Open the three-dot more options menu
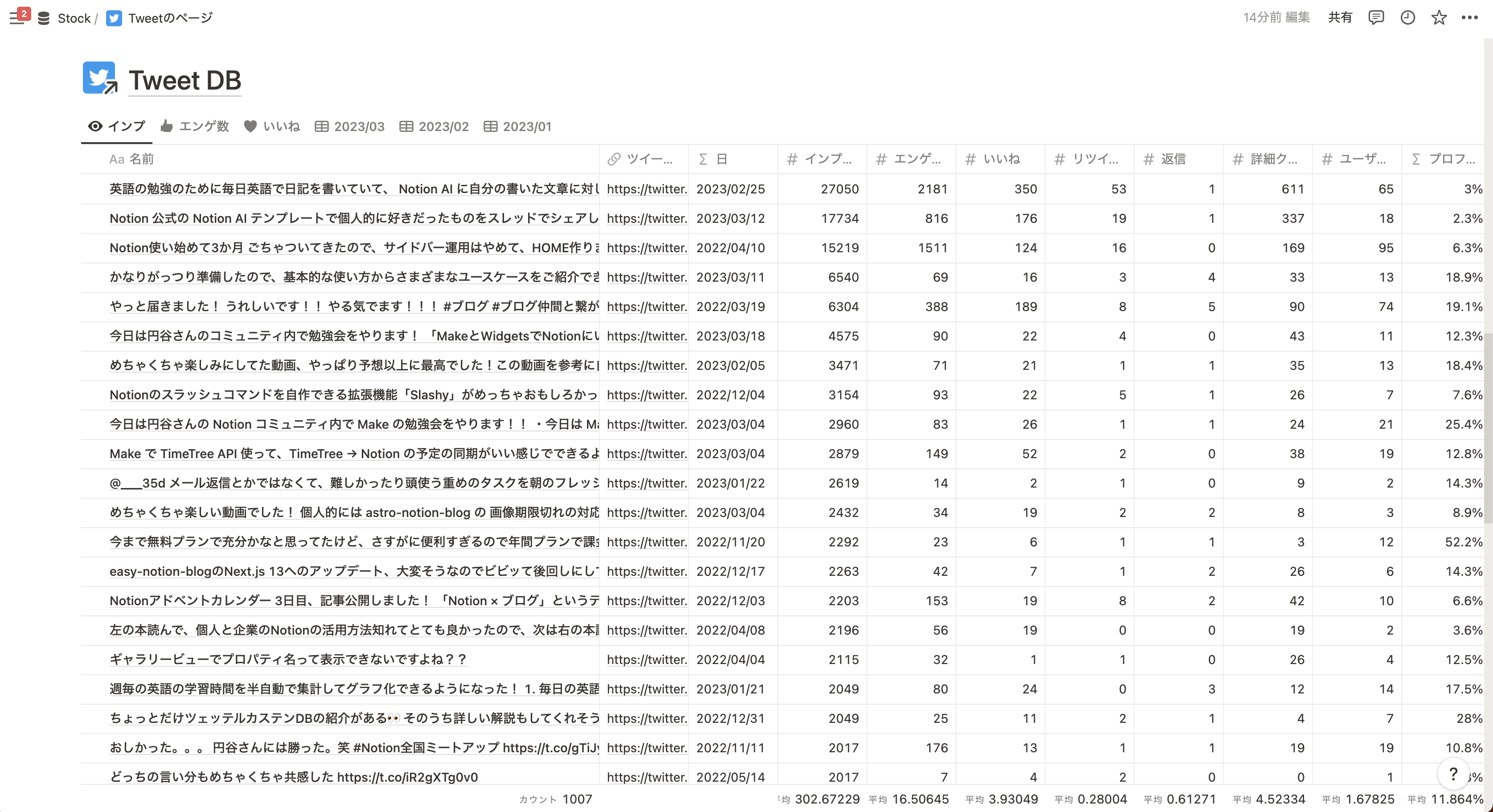This screenshot has height=812, width=1493. click(x=1470, y=17)
